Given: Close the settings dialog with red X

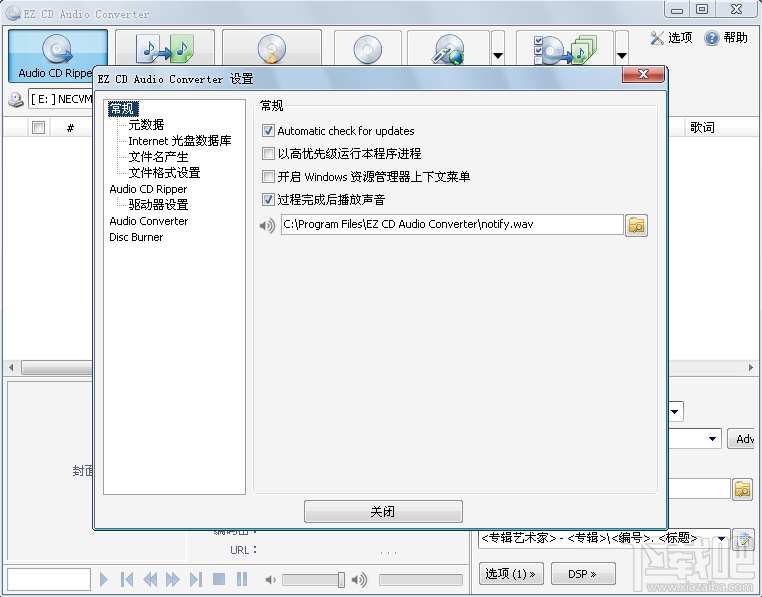Looking at the screenshot, I should point(643,74).
